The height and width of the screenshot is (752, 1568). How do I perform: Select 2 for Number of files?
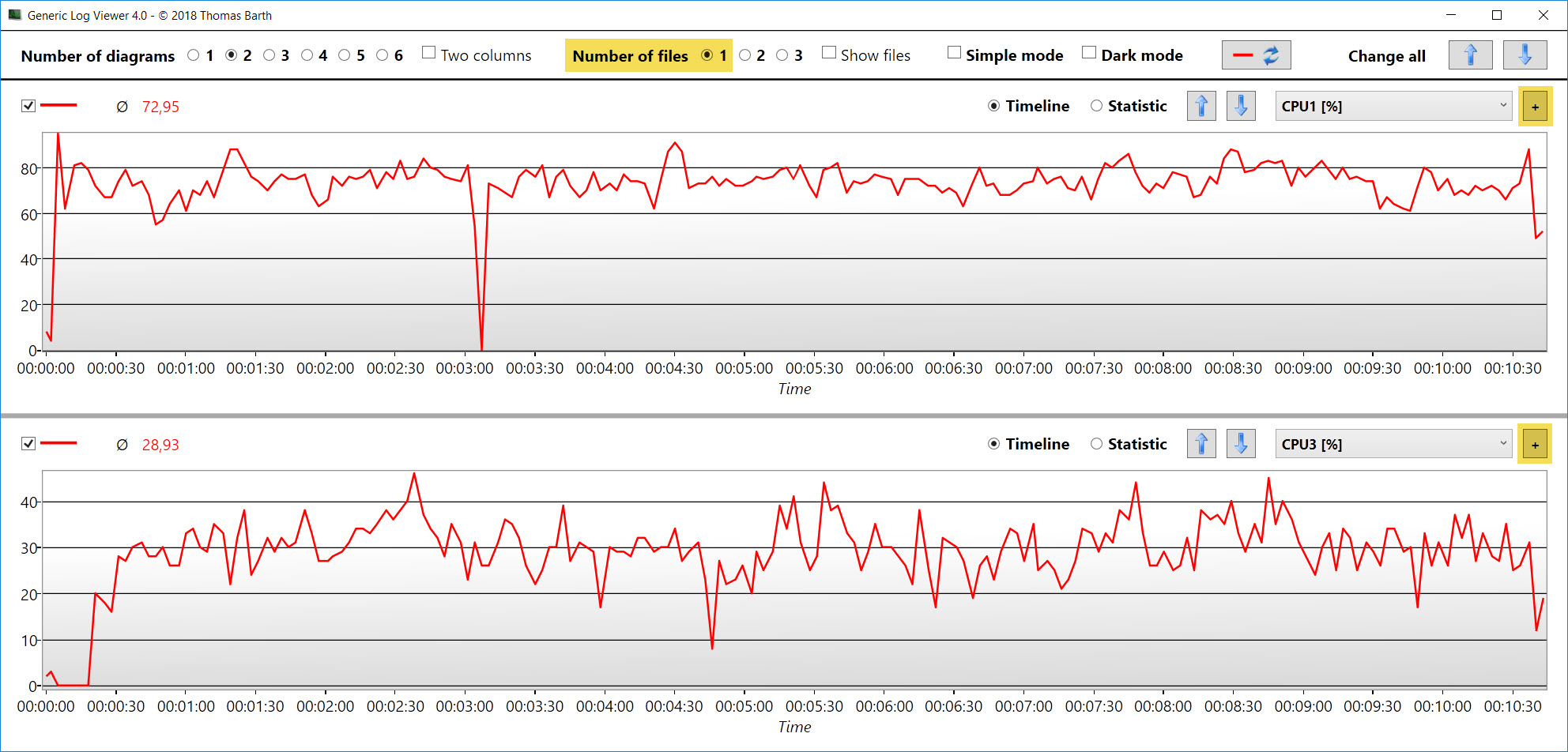coord(745,55)
